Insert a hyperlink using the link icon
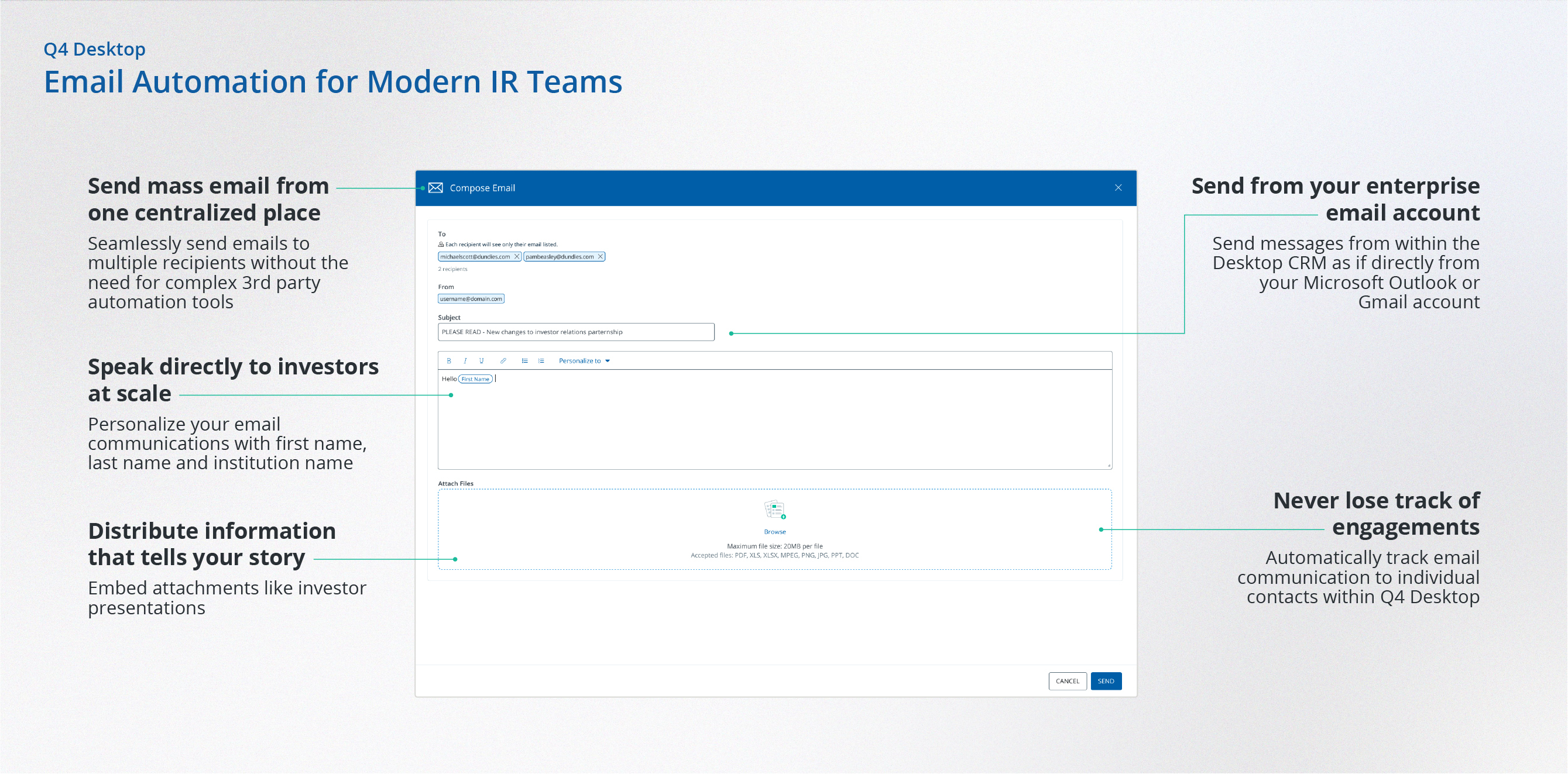 (x=503, y=361)
